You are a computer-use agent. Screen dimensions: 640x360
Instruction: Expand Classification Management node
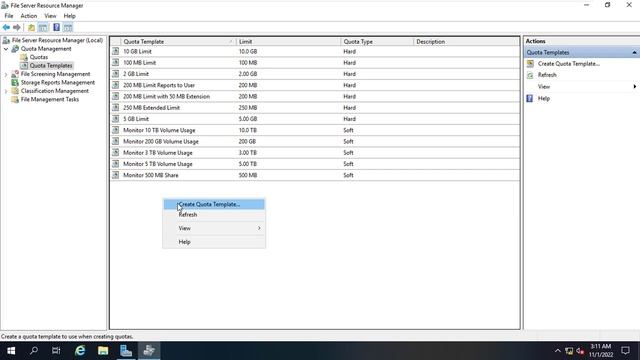click(6, 91)
